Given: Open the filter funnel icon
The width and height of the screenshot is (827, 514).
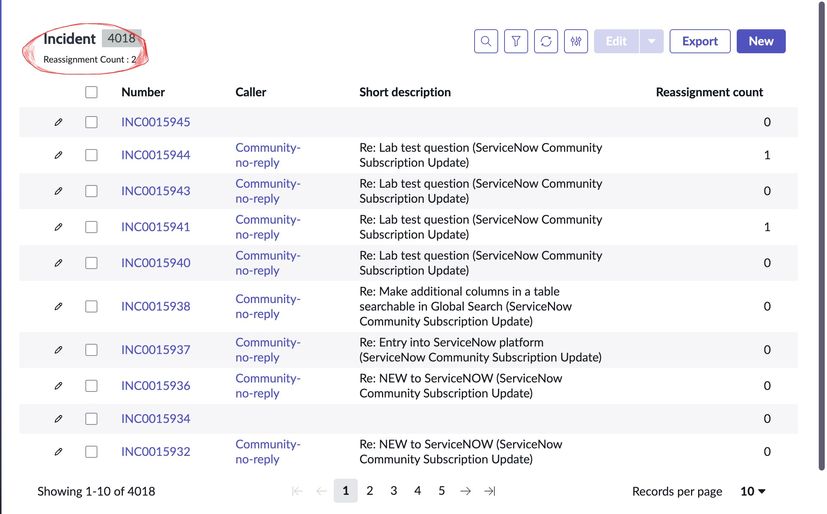Looking at the screenshot, I should point(516,41).
